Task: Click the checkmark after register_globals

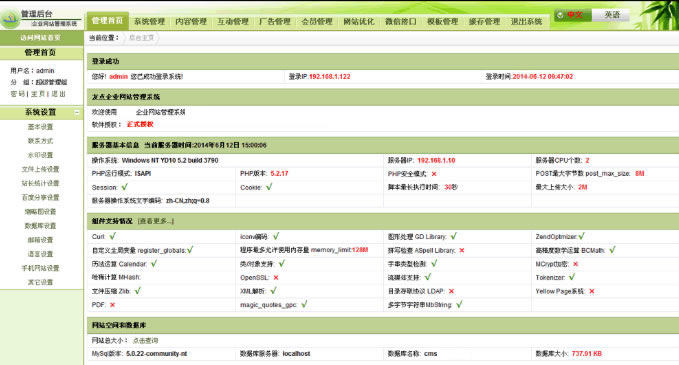Action: click(190, 250)
